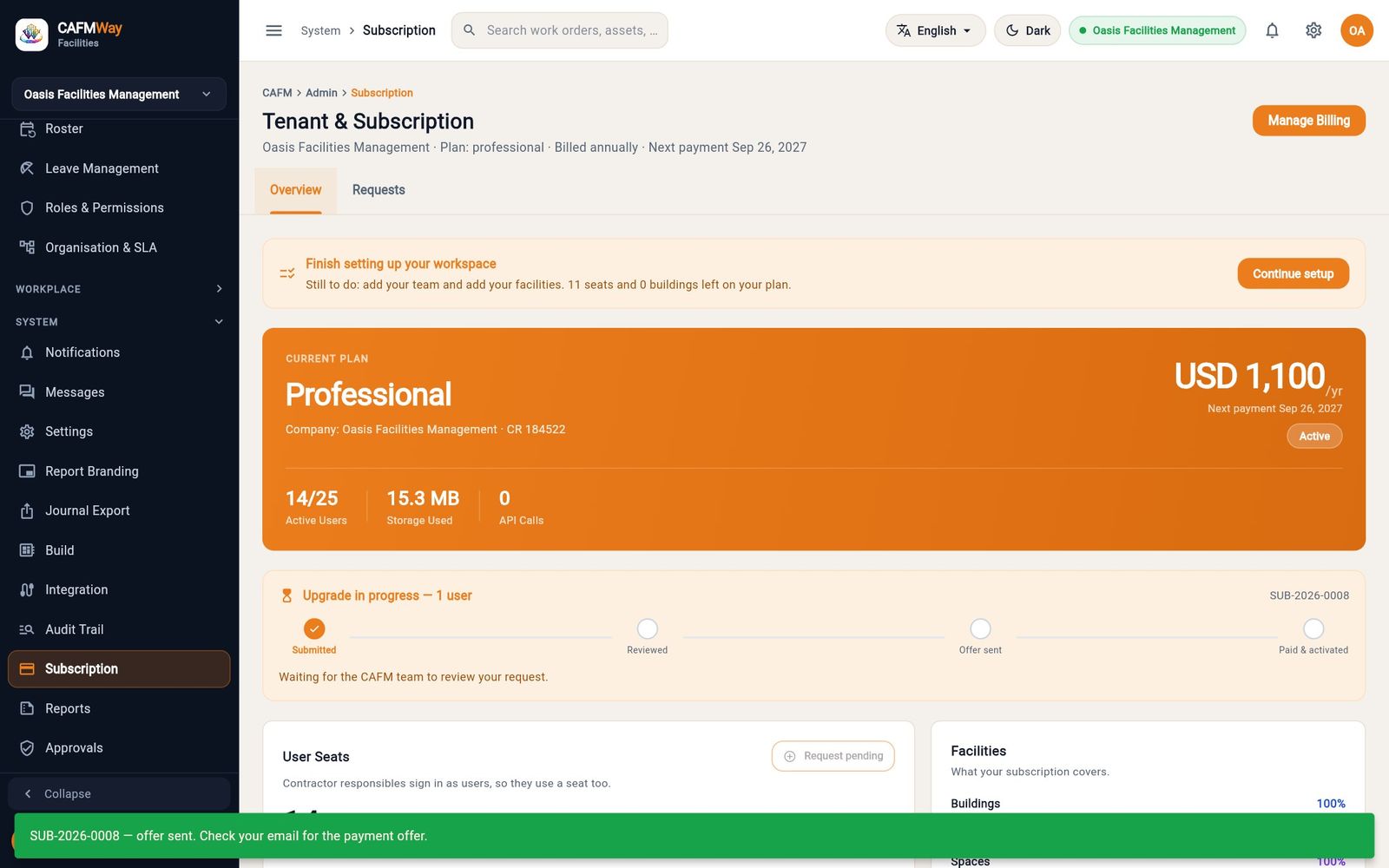Click the SUB-2026-0008 request reference
The image size is (1389, 868).
[1309, 595]
